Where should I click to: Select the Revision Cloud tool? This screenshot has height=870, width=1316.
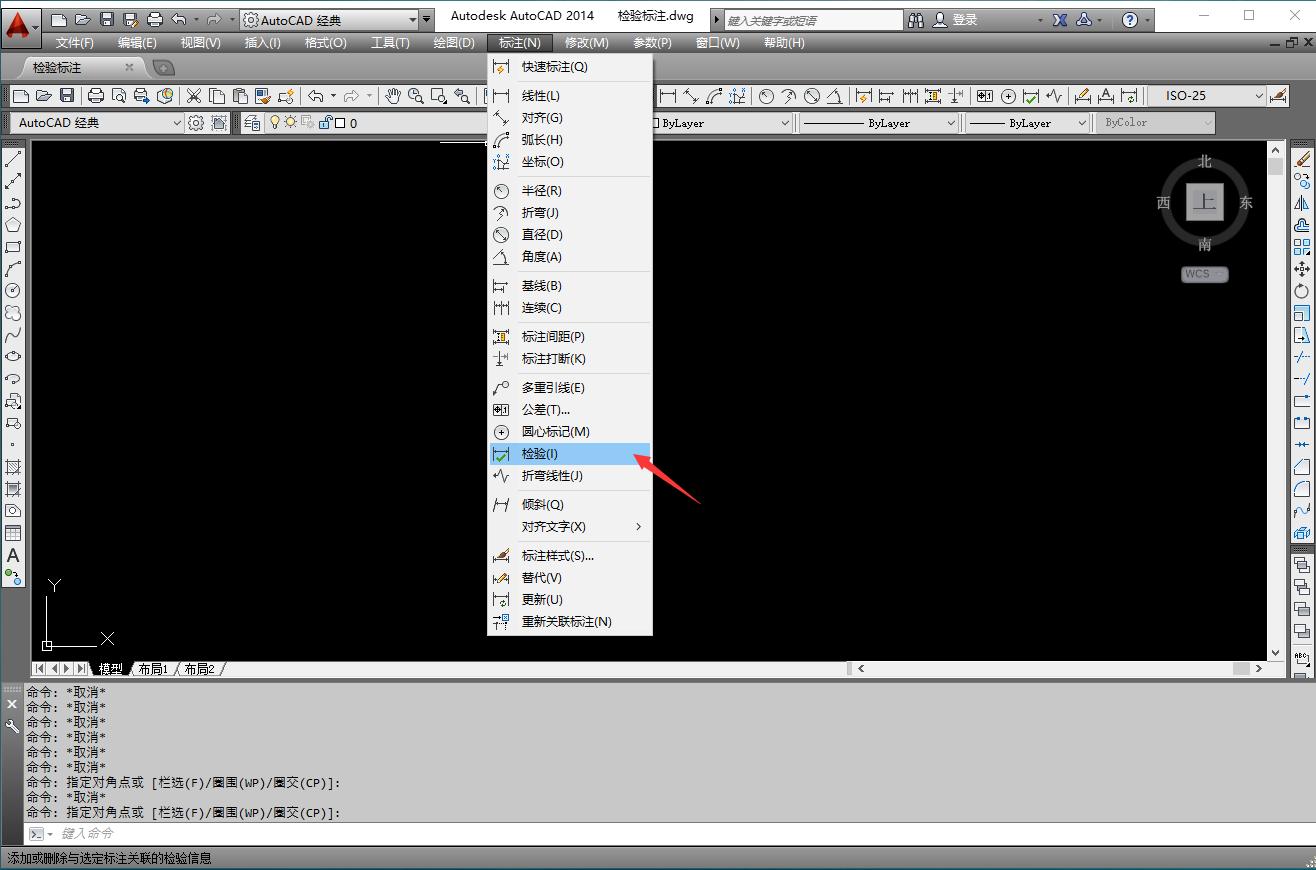13,313
